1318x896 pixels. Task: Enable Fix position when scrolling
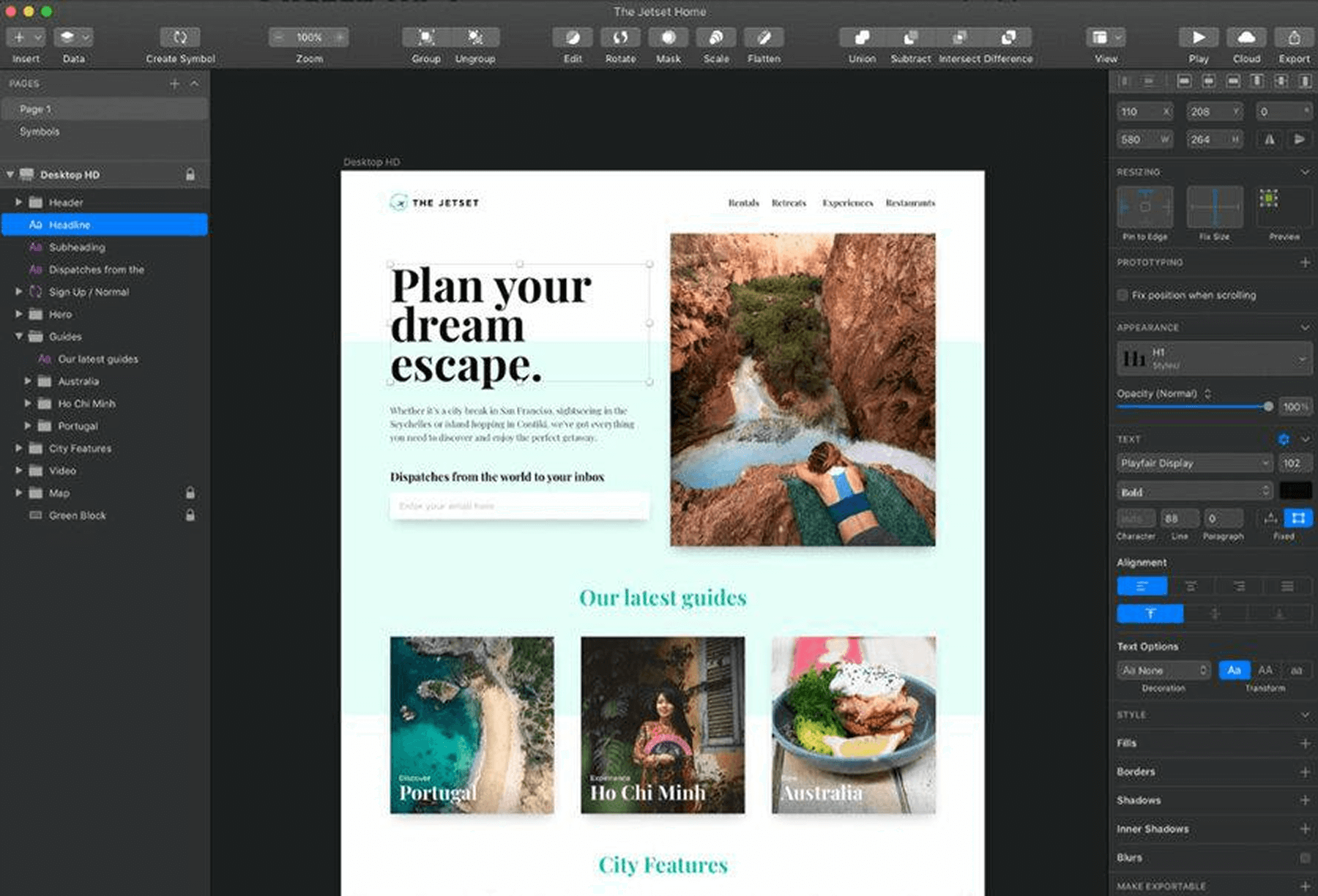1122,295
